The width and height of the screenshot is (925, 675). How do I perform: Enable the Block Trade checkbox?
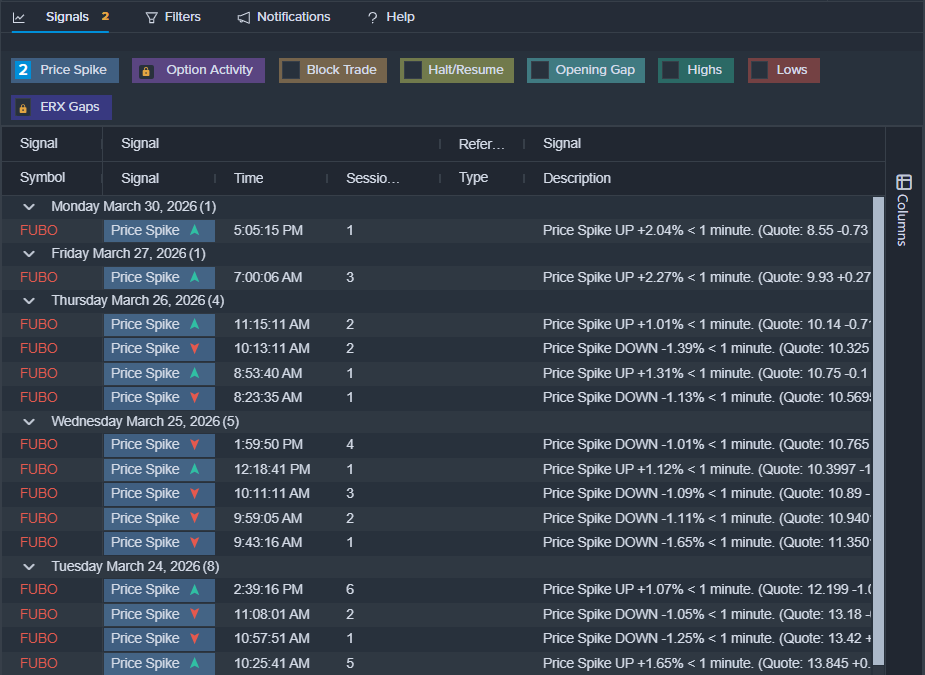click(x=291, y=70)
